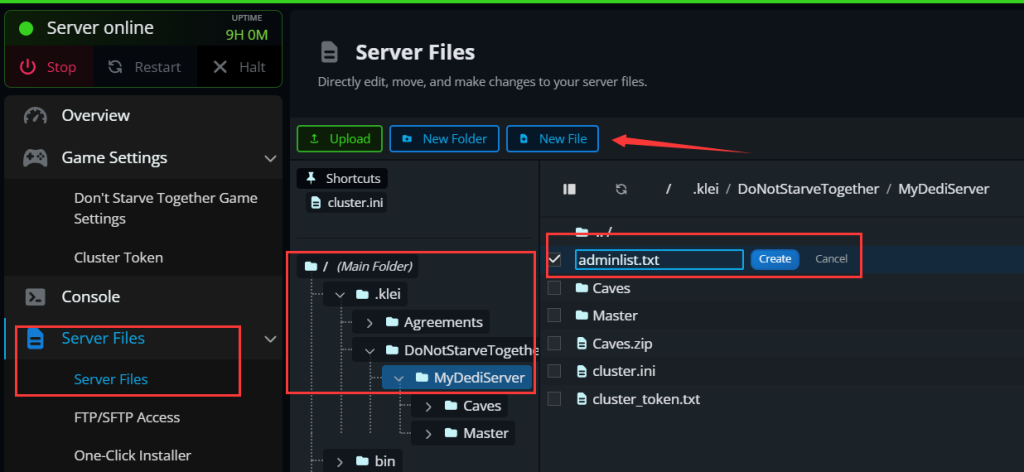
Task: Expand the bin folder tree node
Action: click(x=339, y=461)
